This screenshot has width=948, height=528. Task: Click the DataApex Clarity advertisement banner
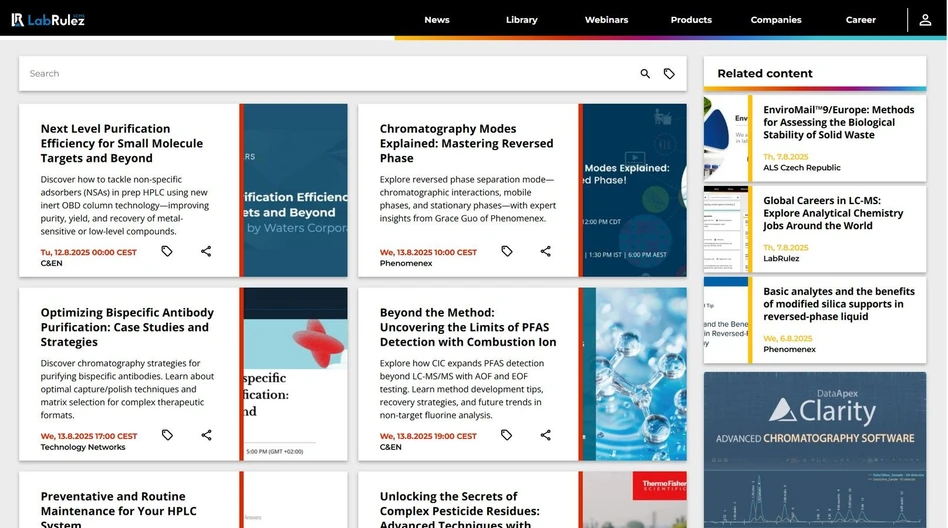[814, 450]
